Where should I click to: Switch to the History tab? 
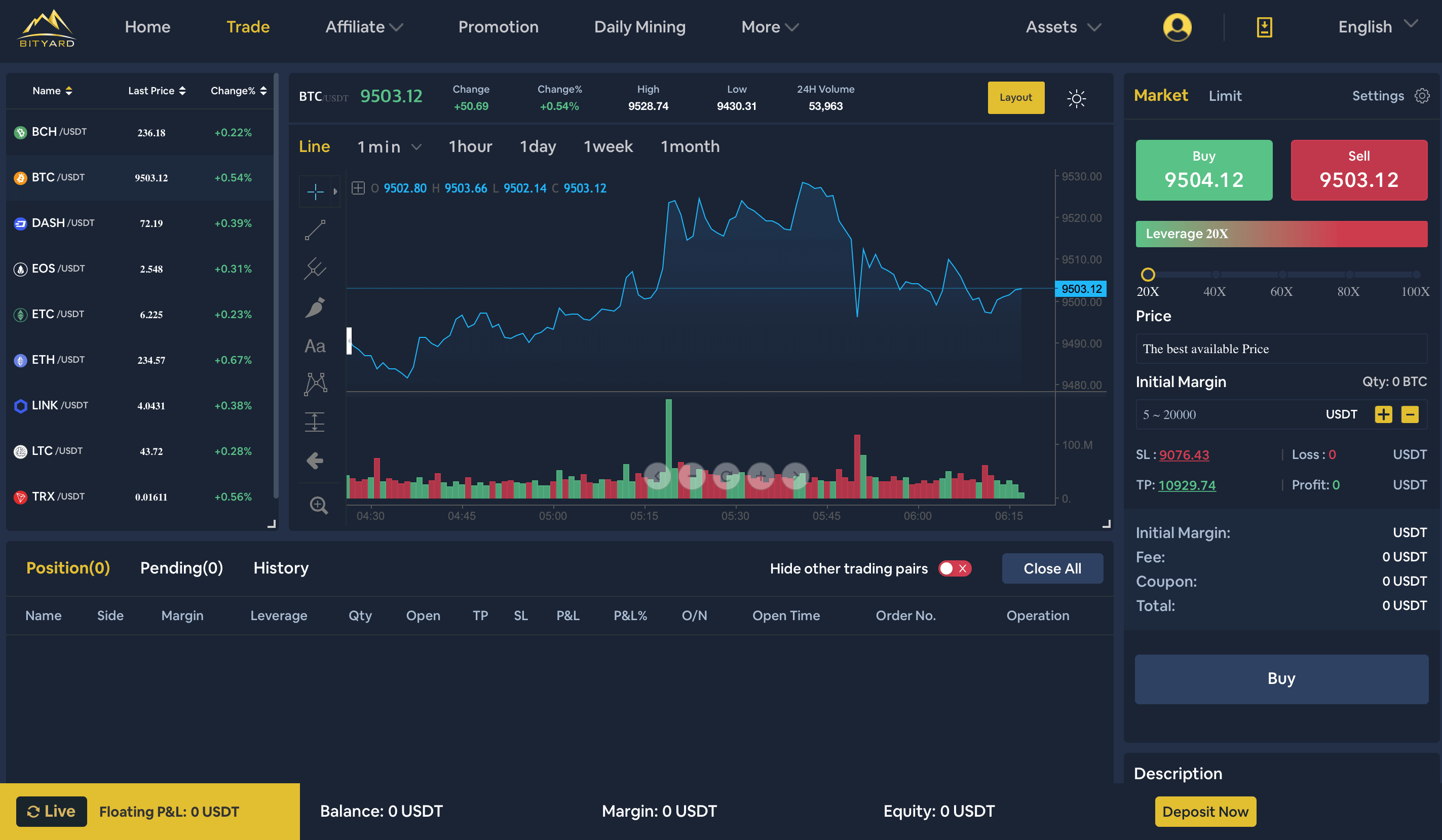[281, 567]
